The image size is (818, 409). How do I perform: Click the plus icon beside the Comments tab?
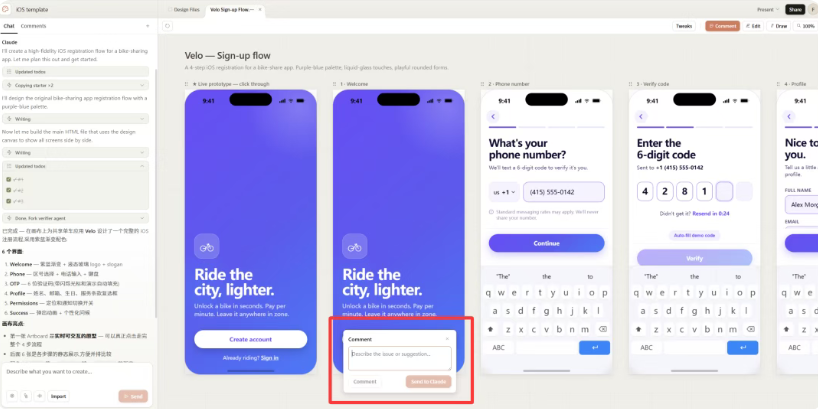coord(147,26)
